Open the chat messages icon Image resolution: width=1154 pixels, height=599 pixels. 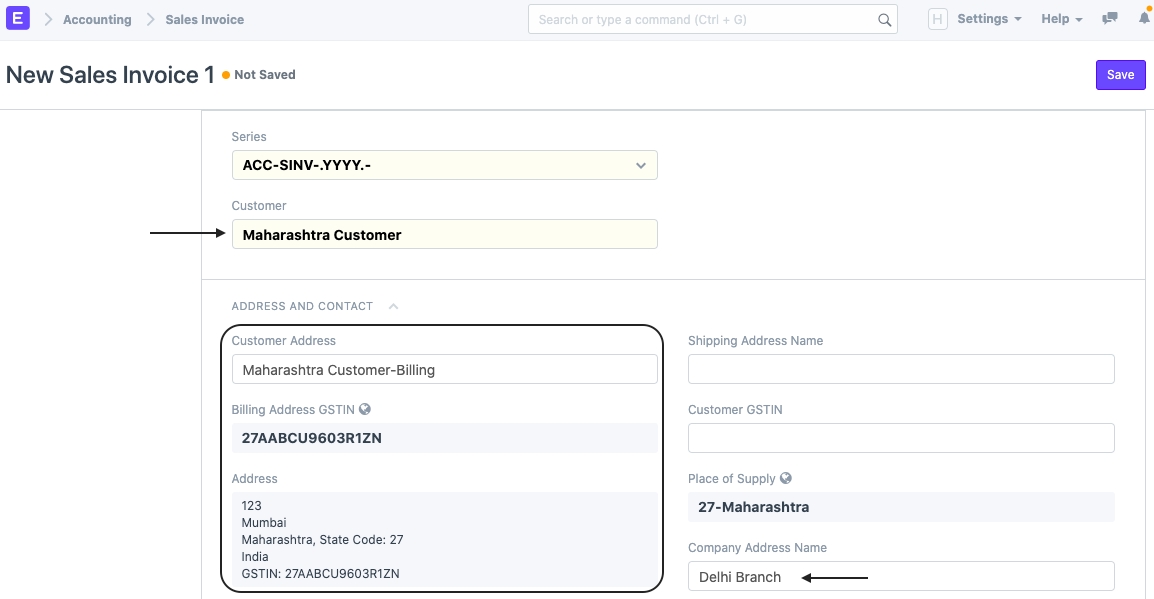[1109, 19]
